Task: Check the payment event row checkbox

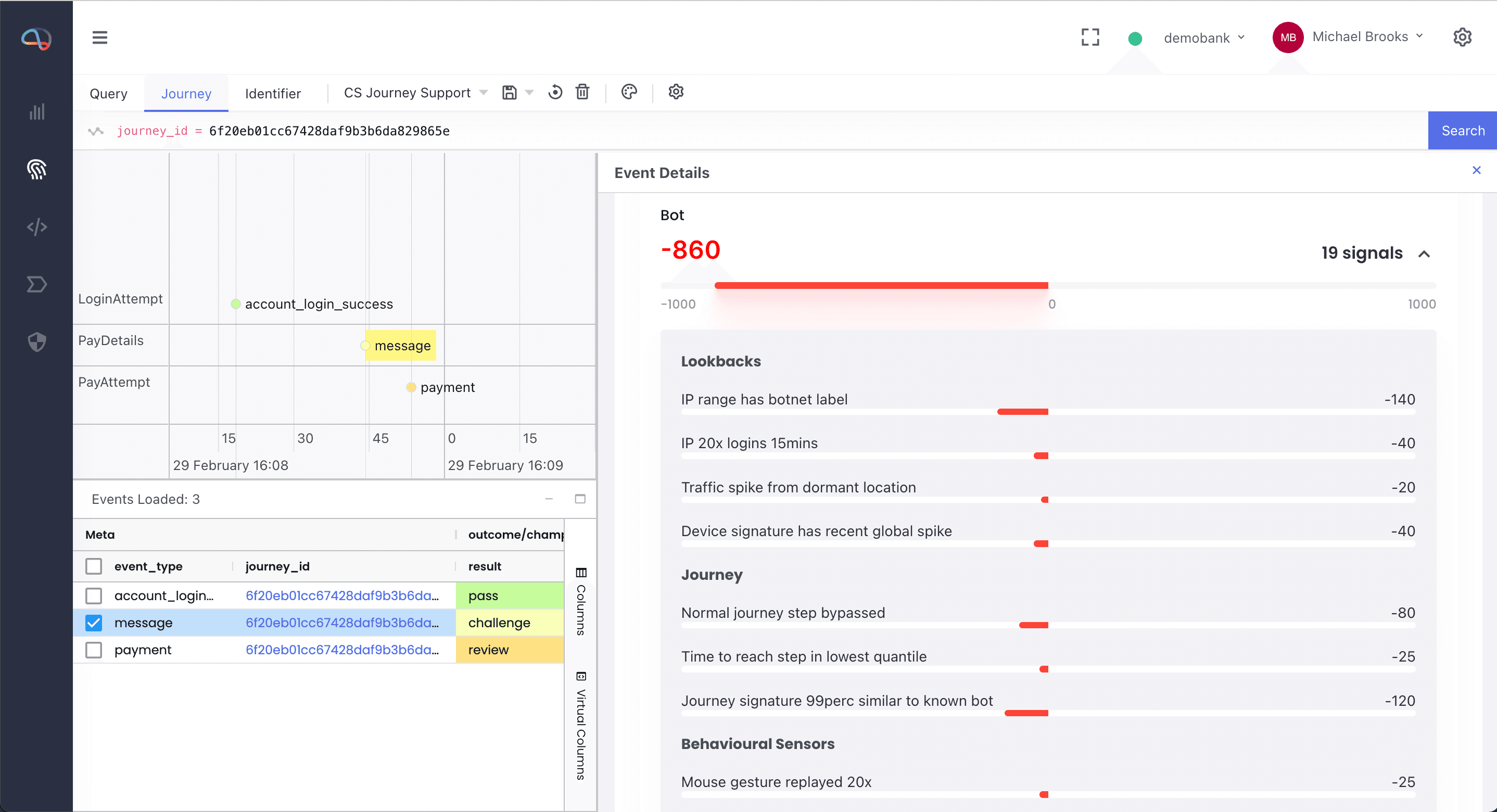Action: coord(94,650)
